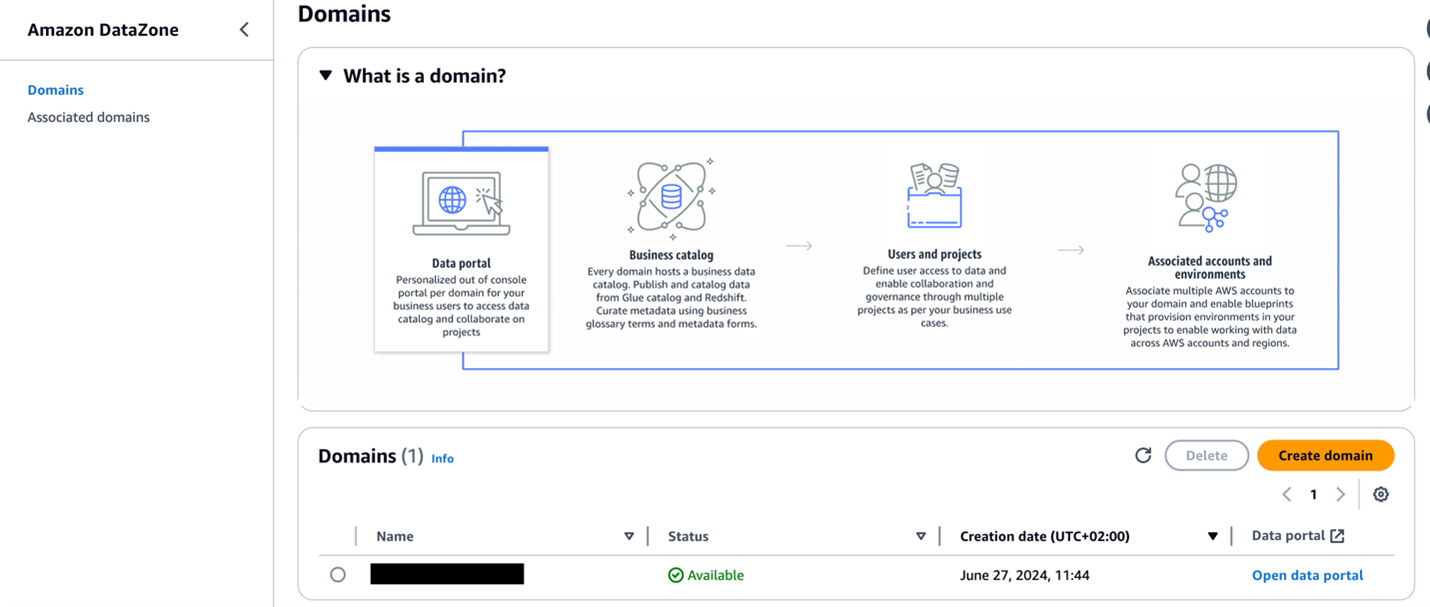Collapse the Amazon DataZone side navigation
This screenshot has height=607, width=1430.
[x=244, y=30]
